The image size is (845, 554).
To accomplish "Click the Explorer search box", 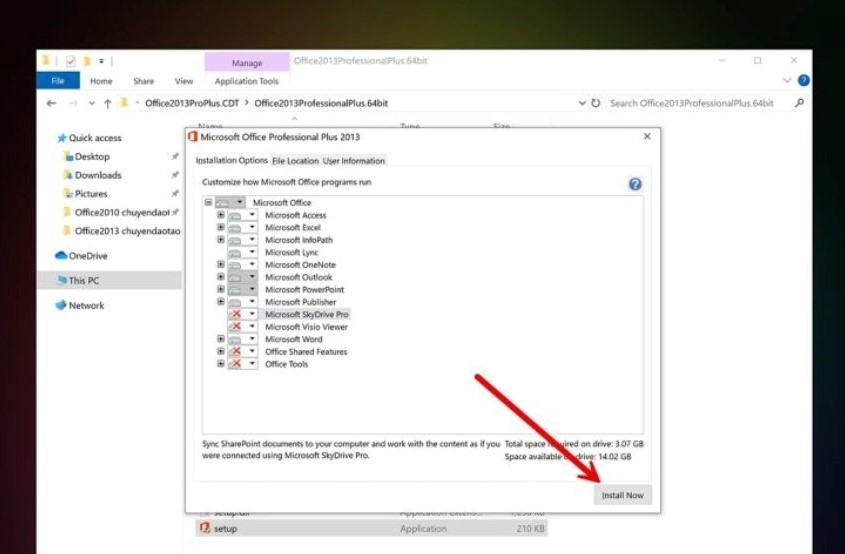I will click(691, 103).
